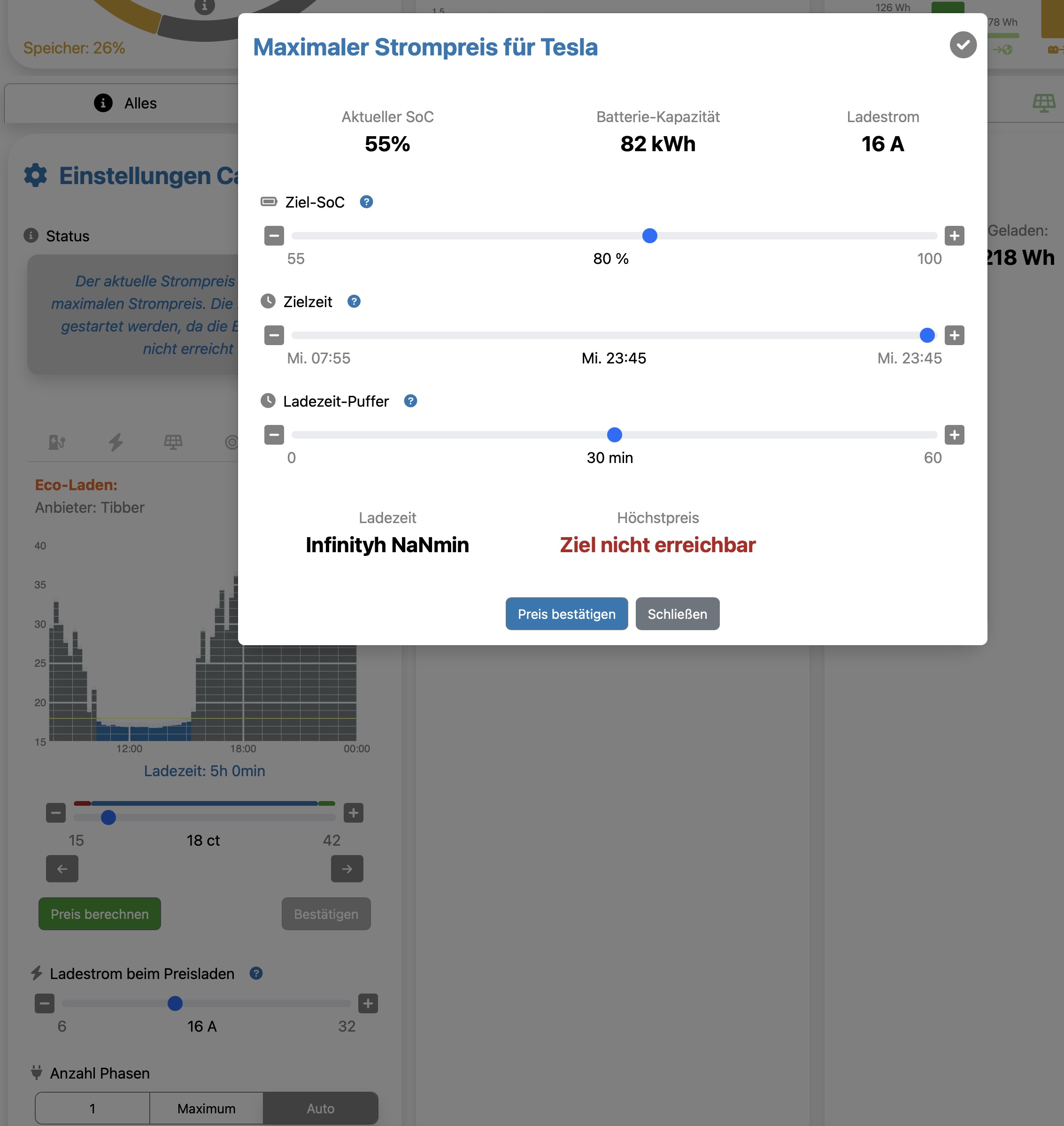Increase Ladezeit-Puffer with plus button
Screen dimensions: 1064x1126
click(x=954, y=435)
